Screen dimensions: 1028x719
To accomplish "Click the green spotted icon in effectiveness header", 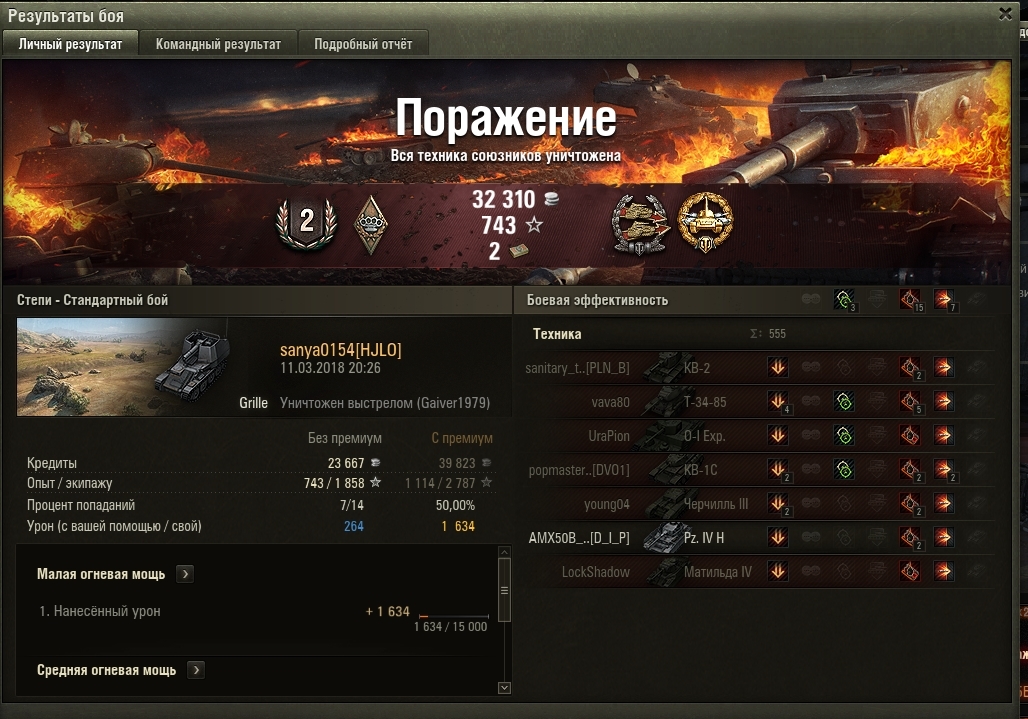I will coord(844,300).
